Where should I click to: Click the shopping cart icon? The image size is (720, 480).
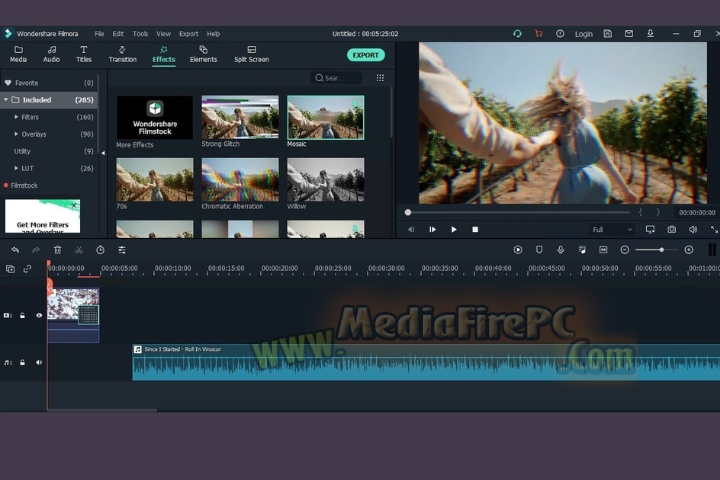539,34
